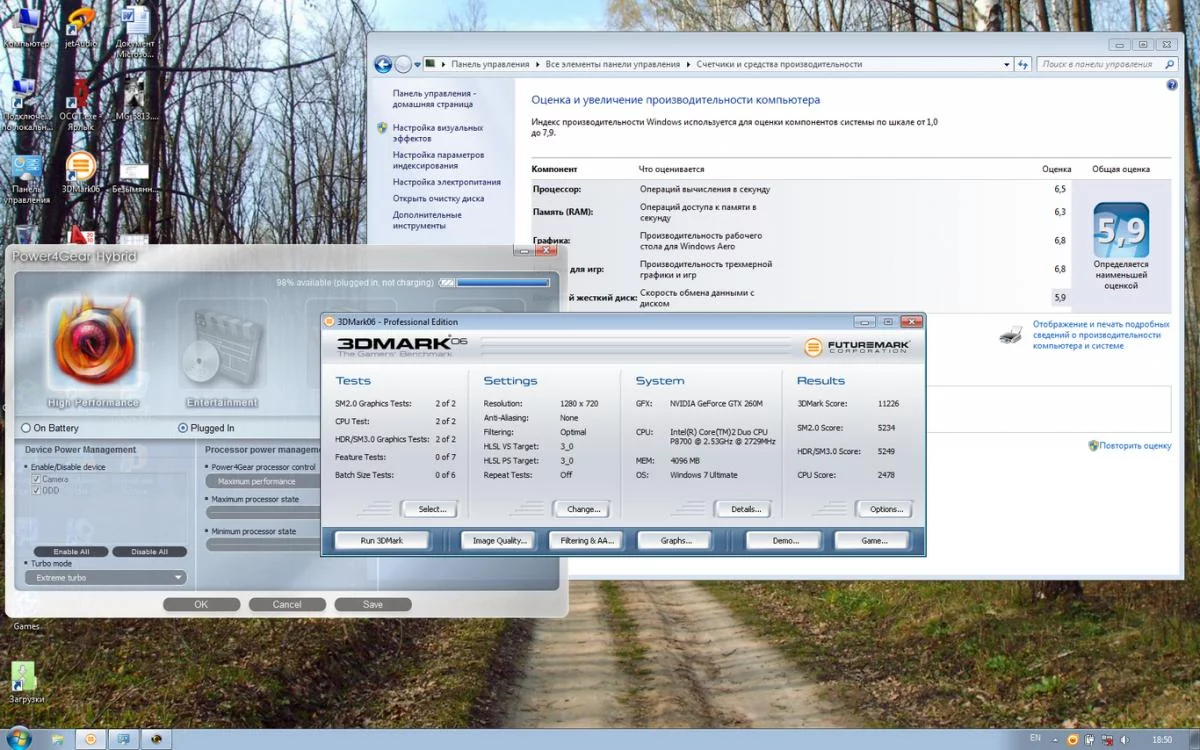Image resolution: width=1200 pixels, height=750 pixels.
Task: Open Image Quality... in 3DMark06
Action: click(x=499, y=540)
